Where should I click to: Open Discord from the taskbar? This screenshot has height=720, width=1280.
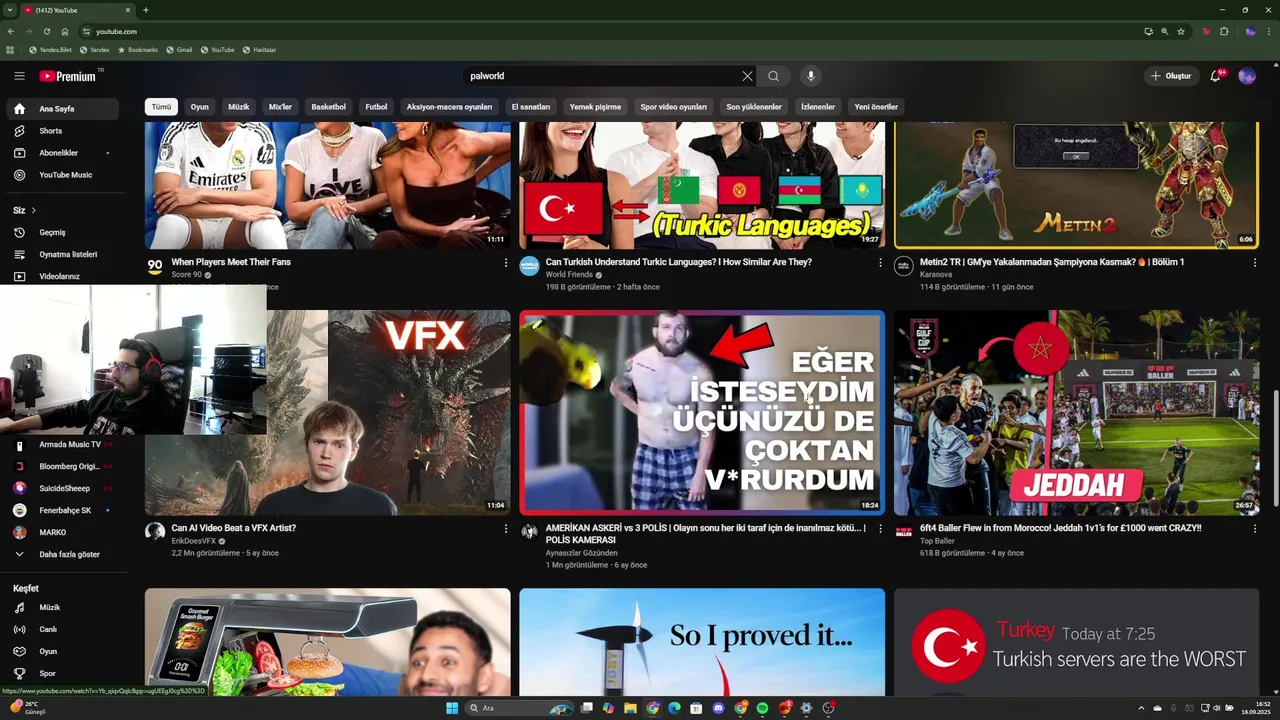click(x=718, y=708)
